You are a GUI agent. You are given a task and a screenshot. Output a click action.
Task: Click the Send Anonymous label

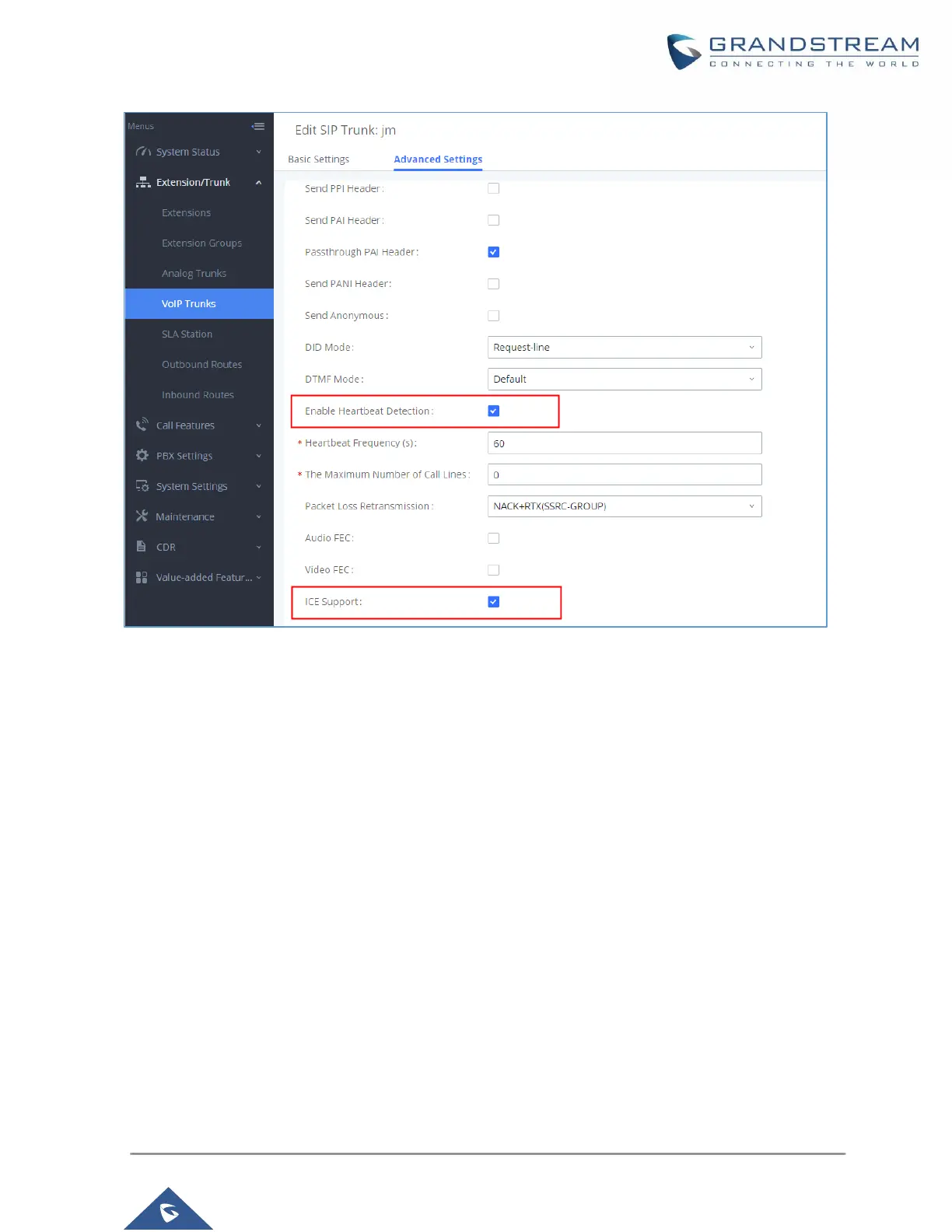tap(347, 316)
